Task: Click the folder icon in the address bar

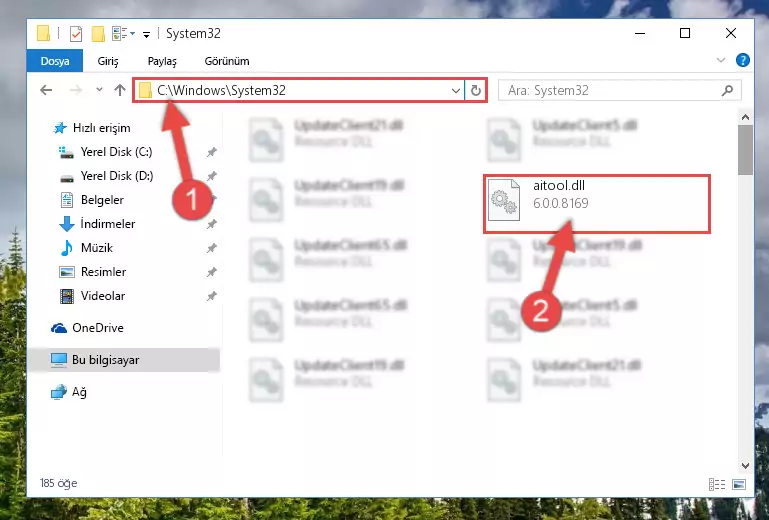Action: point(145,90)
